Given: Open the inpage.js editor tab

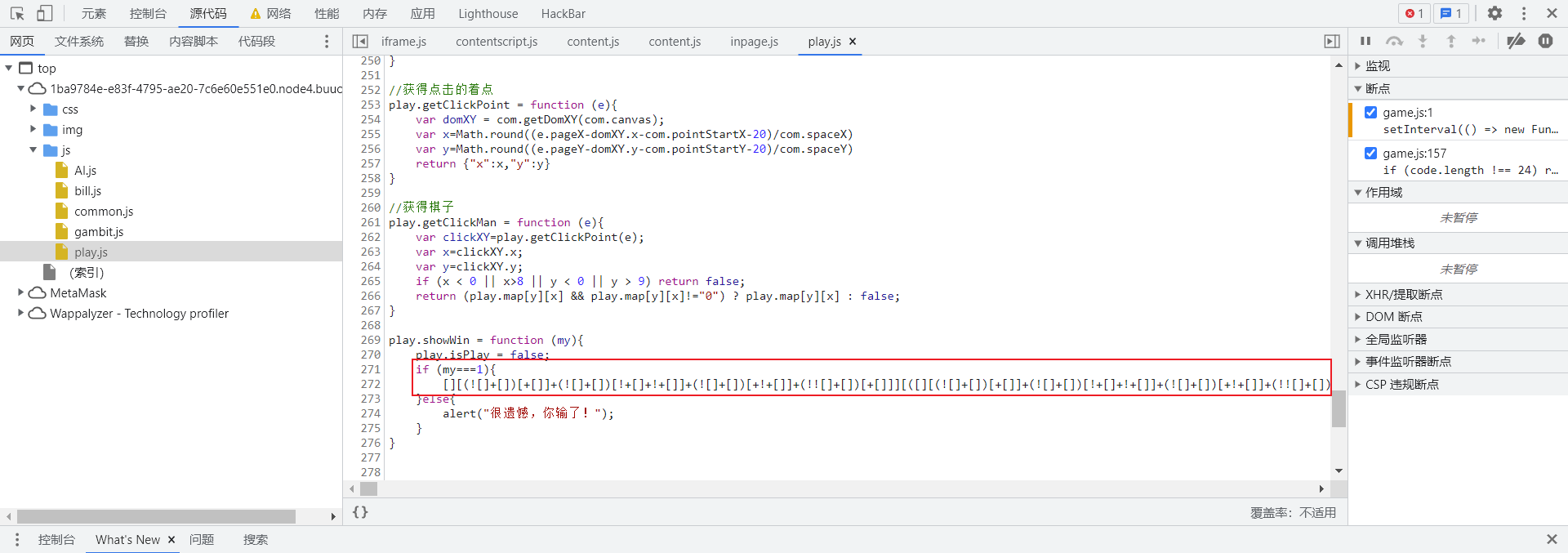Looking at the screenshot, I should coord(754,41).
